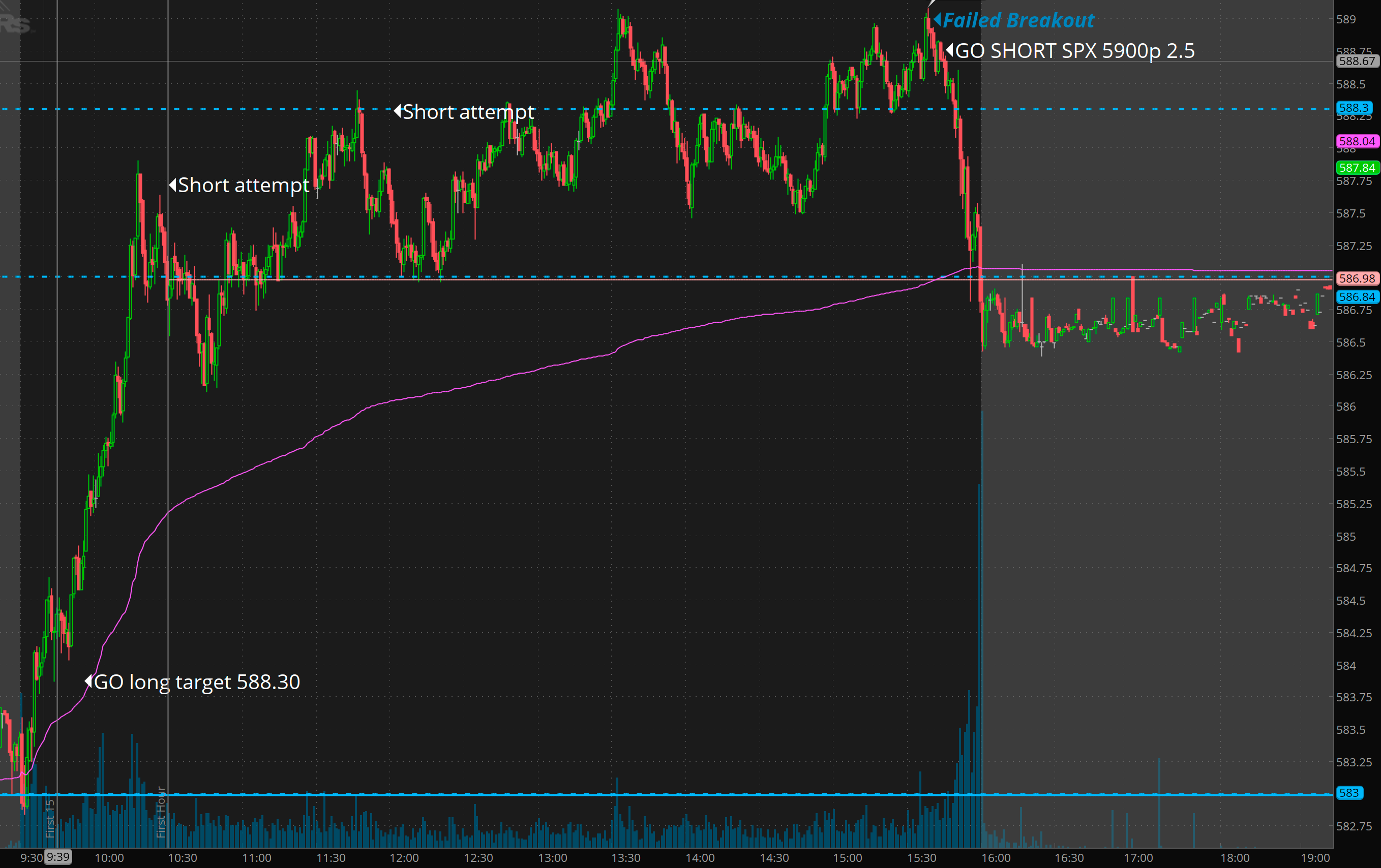Click the 12:00 label on time axis
The height and width of the screenshot is (868, 1381).
click(x=404, y=858)
